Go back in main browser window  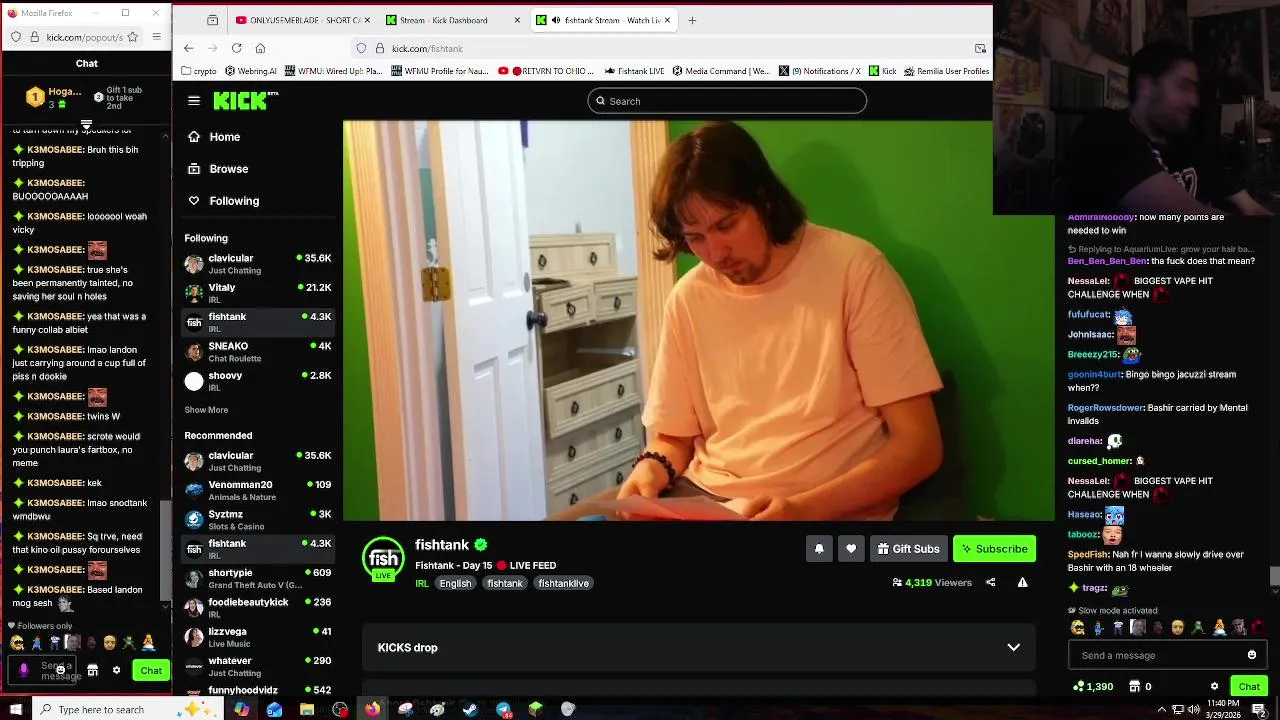(x=189, y=48)
